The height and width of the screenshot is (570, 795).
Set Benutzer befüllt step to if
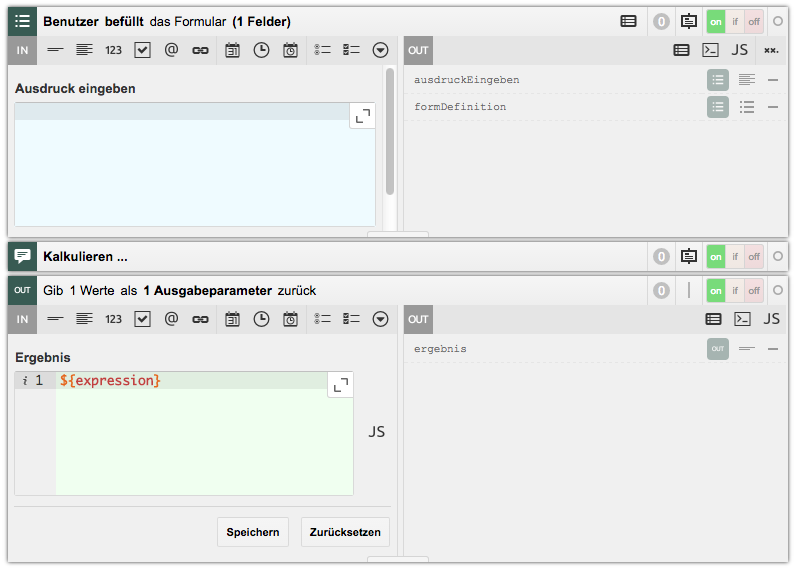(x=735, y=21)
